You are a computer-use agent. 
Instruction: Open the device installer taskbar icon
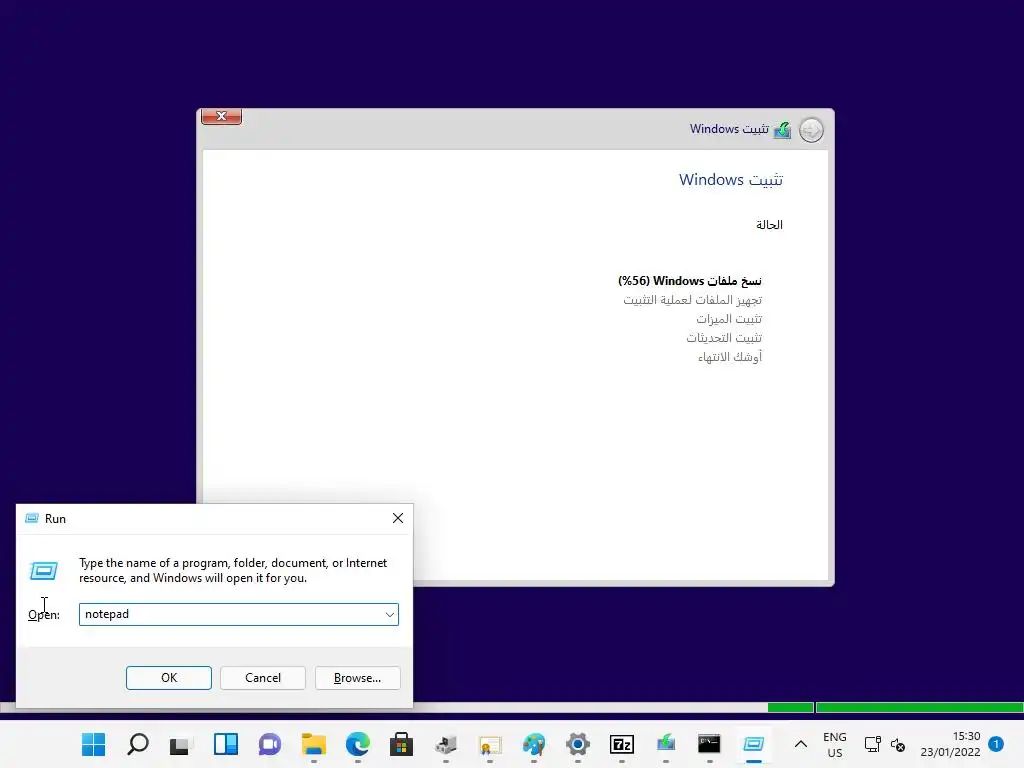445,744
